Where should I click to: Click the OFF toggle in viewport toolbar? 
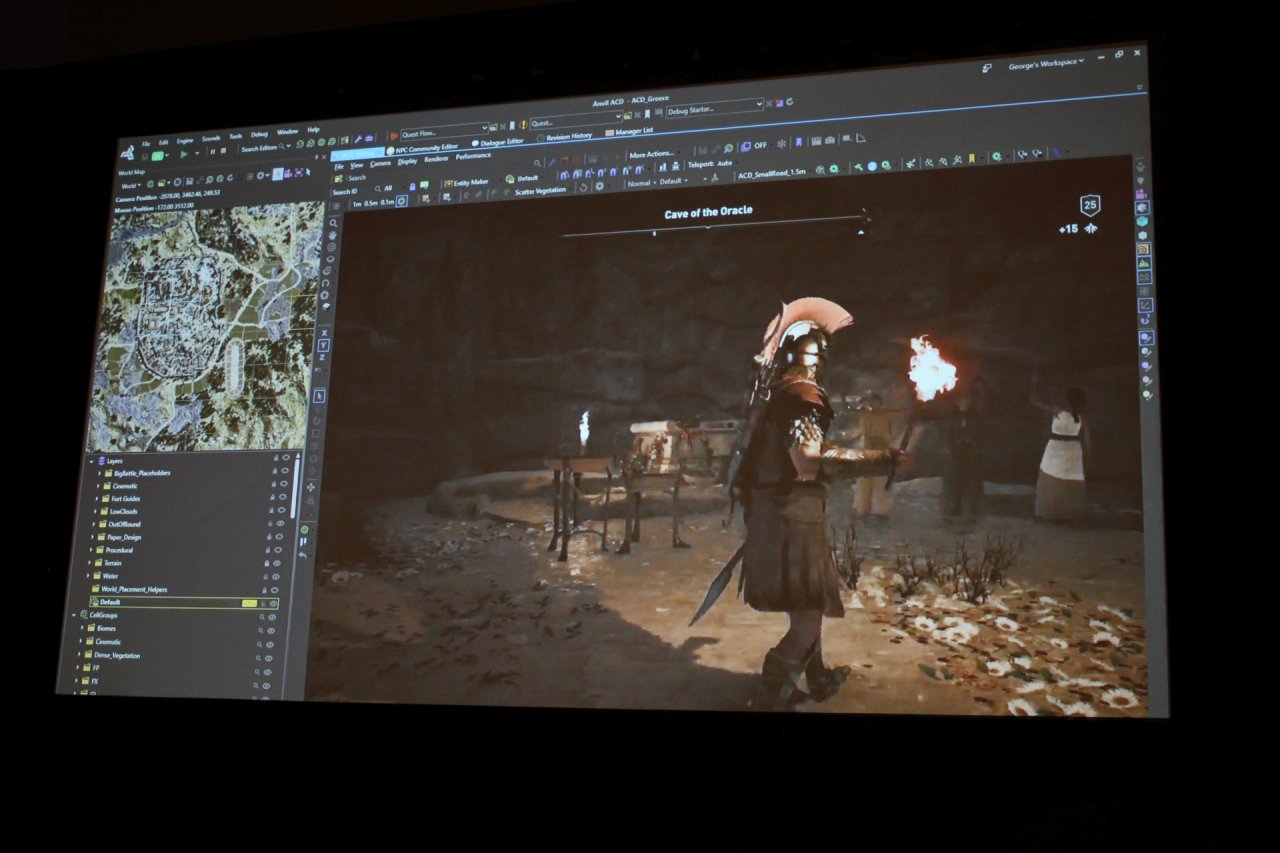760,145
